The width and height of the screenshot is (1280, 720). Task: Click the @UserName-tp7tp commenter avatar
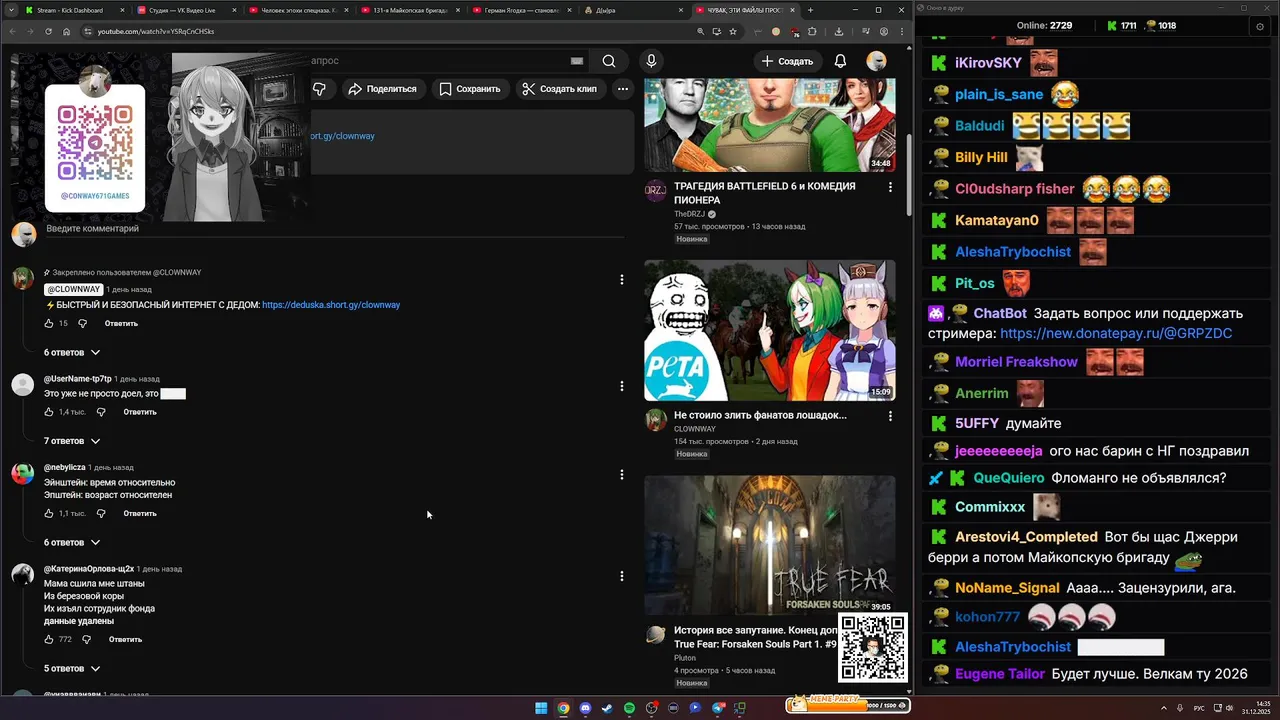tap(23, 386)
